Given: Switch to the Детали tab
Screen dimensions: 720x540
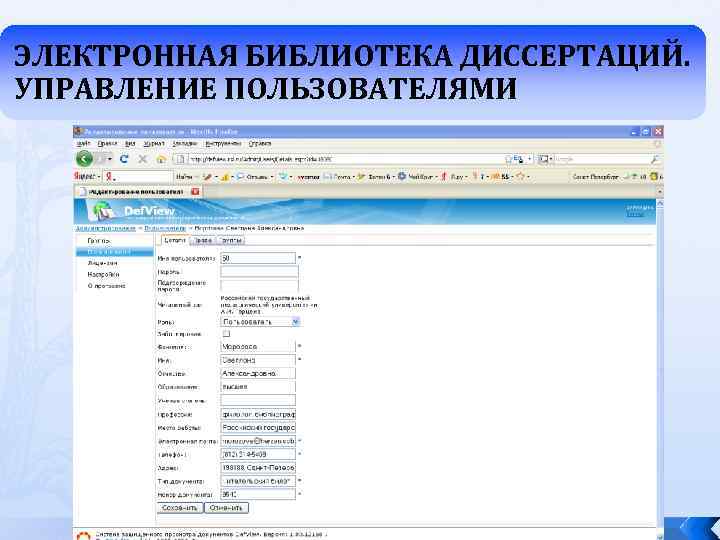Looking at the screenshot, I should [174, 240].
